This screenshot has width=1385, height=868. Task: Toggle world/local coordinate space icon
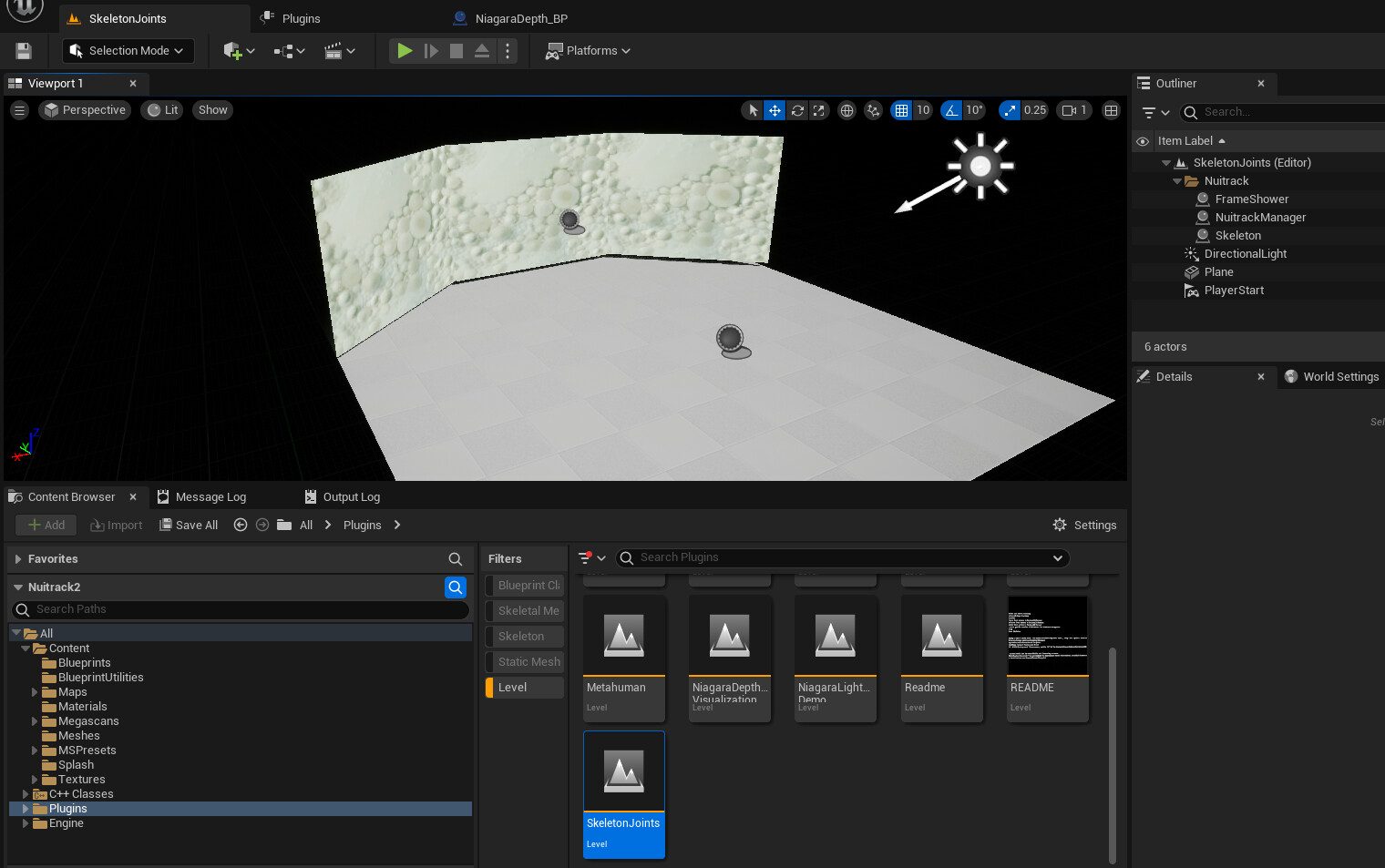pyautogui.click(x=846, y=110)
